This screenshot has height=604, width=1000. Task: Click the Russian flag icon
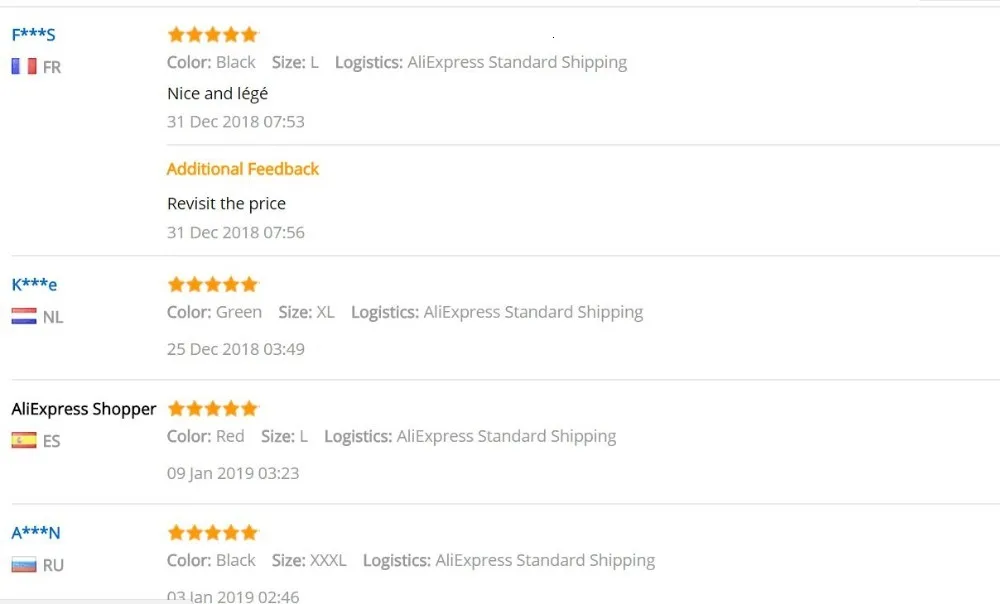[x=24, y=564]
